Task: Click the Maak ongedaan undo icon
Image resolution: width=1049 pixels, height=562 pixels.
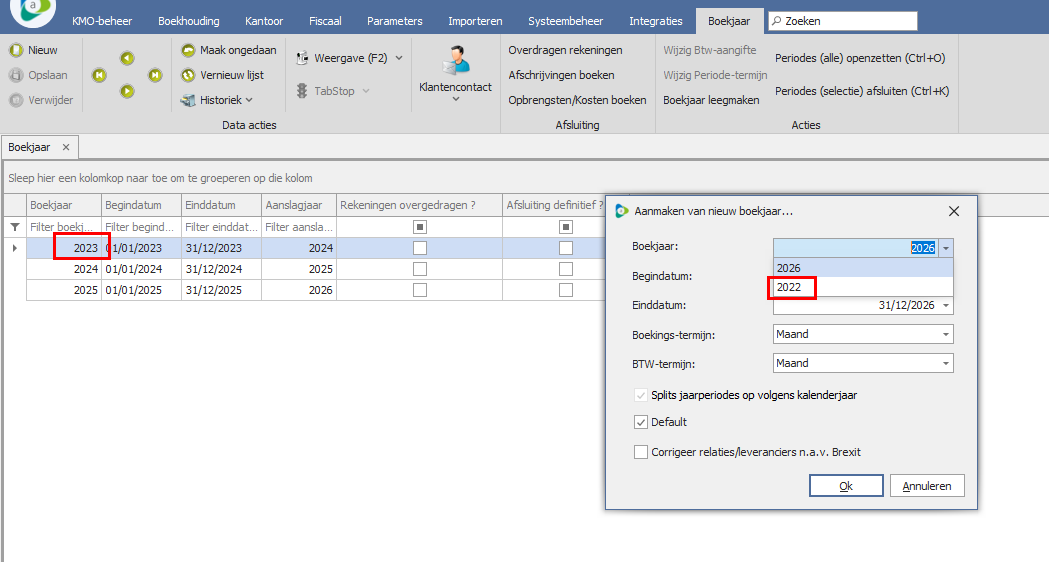Action: point(188,50)
